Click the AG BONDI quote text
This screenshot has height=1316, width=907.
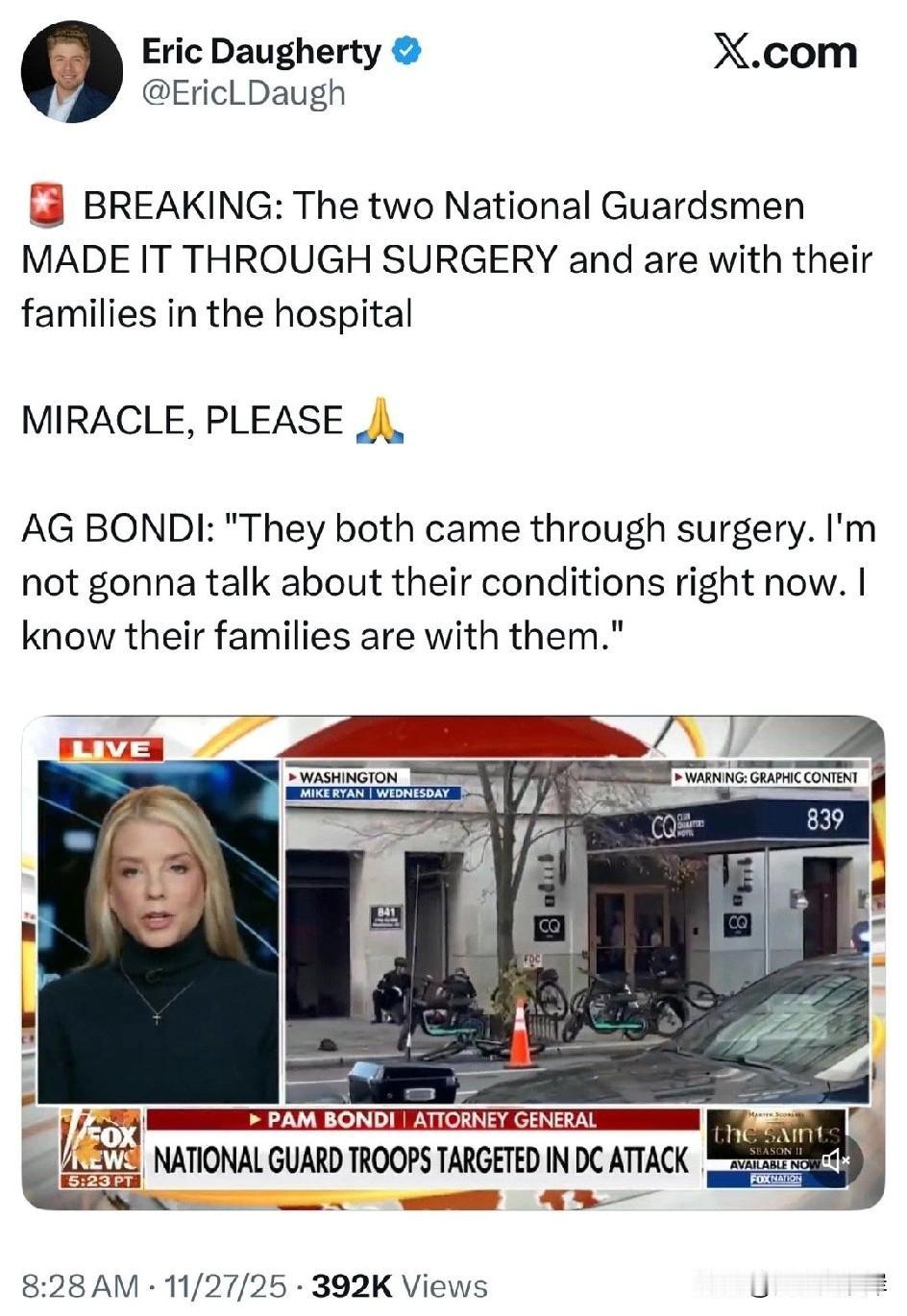(x=448, y=582)
